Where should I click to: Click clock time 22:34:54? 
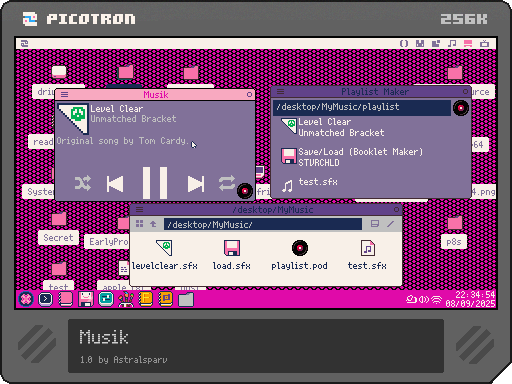click(475, 295)
